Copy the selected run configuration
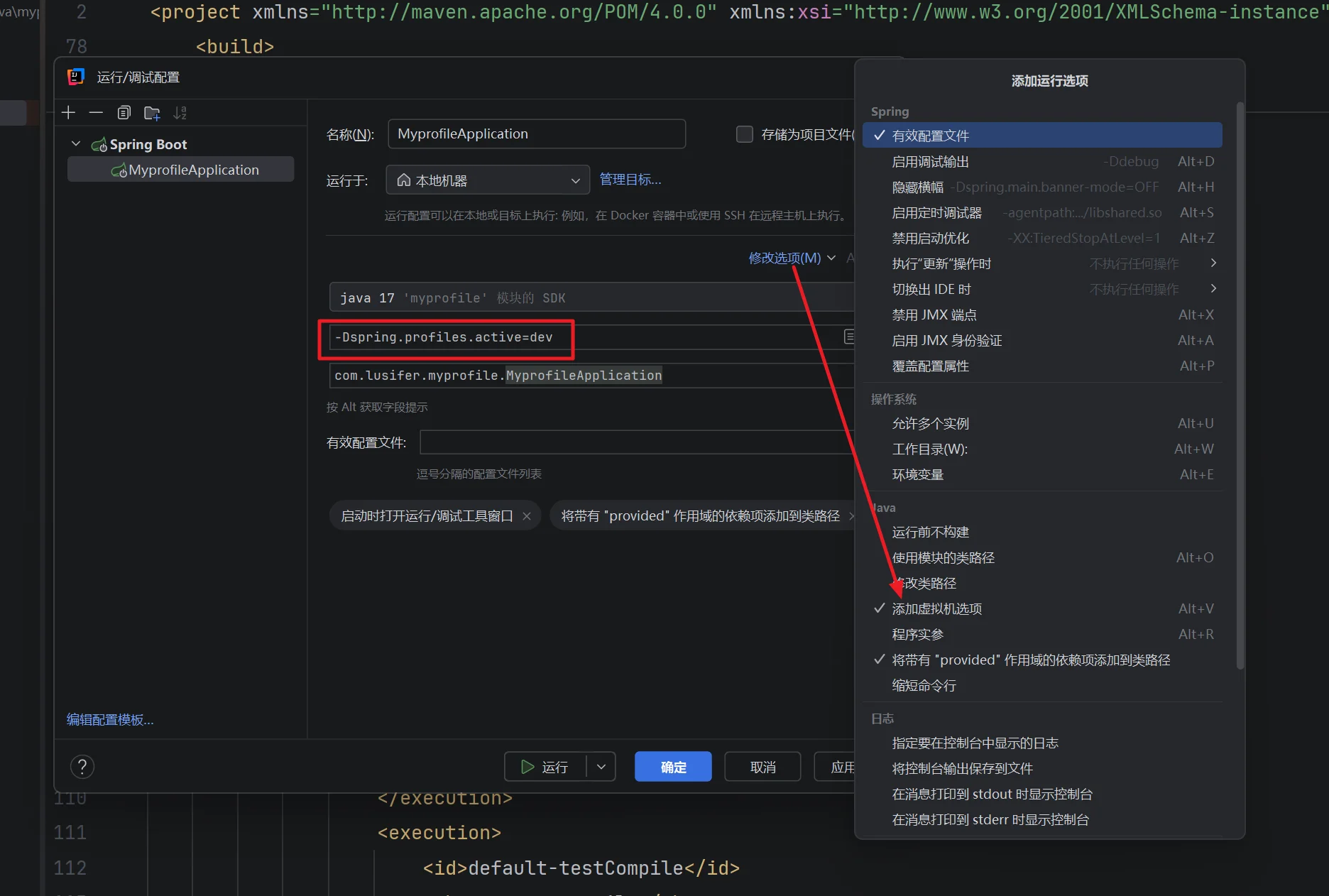 [x=124, y=112]
